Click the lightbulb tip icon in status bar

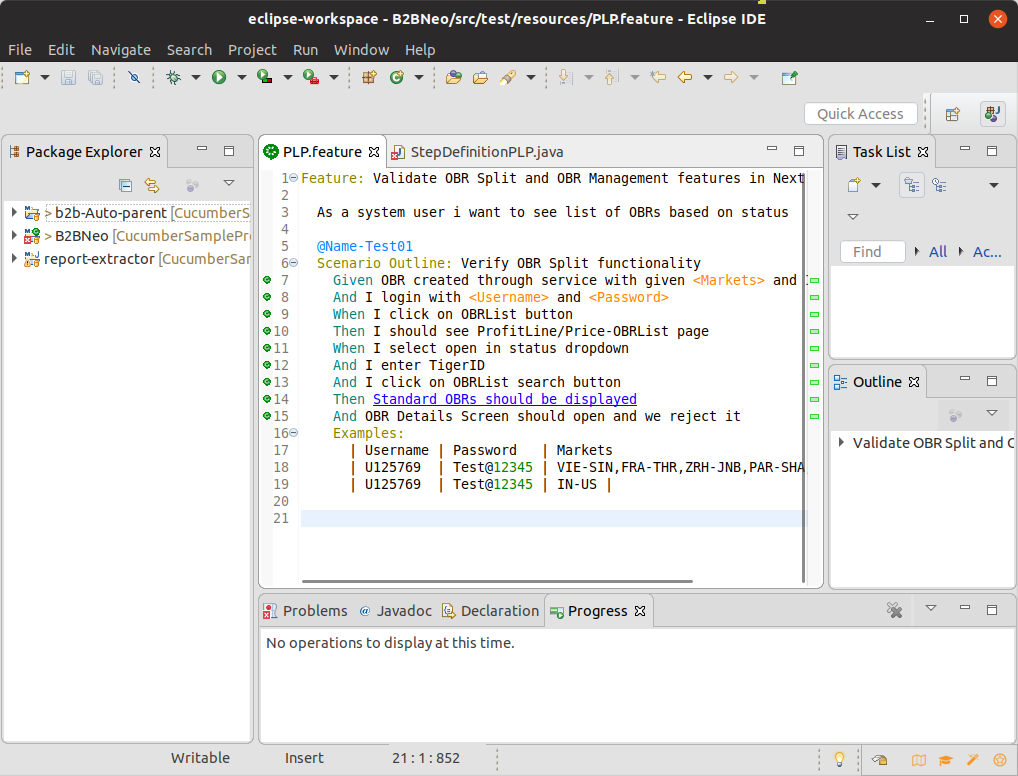[x=840, y=758]
